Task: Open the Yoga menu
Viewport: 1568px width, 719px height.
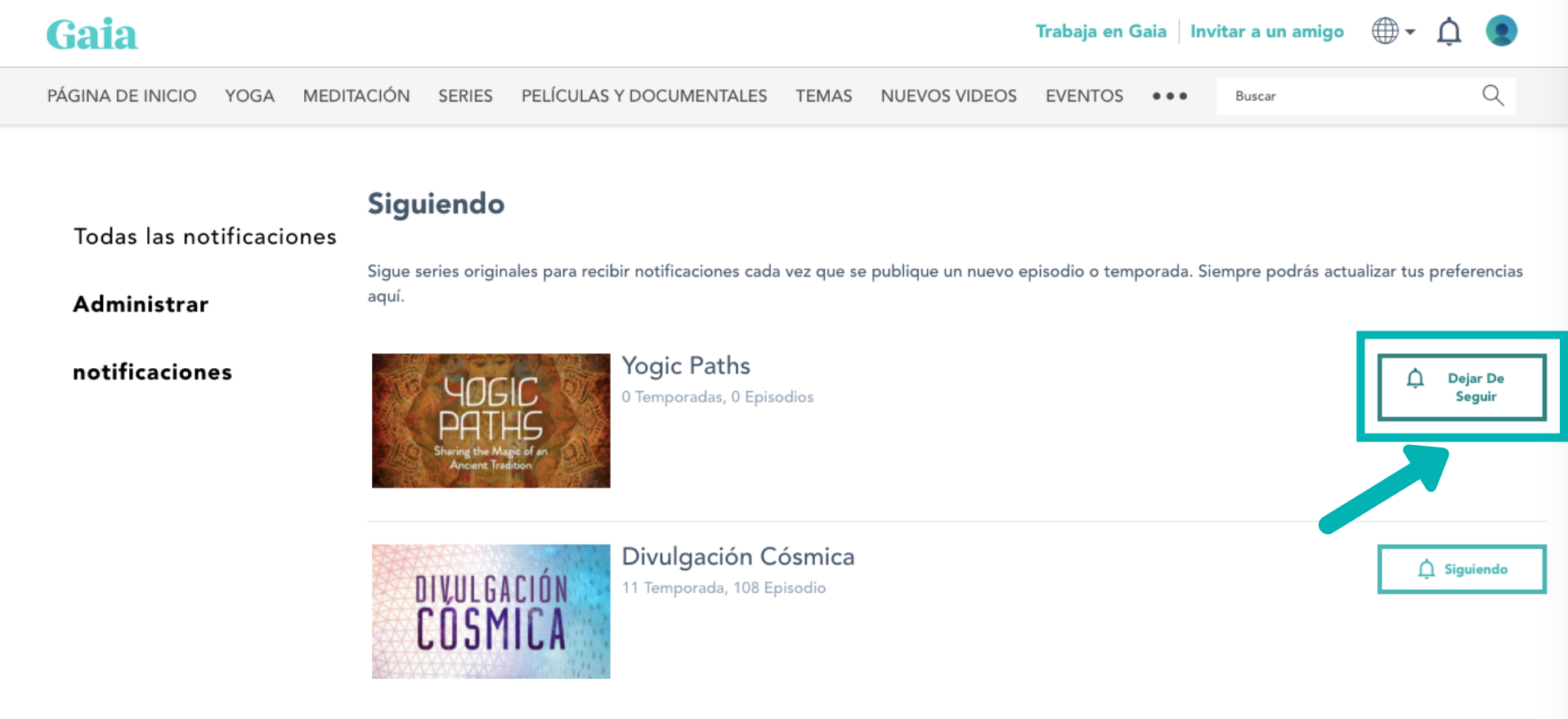Action: [x=249, y=96]
